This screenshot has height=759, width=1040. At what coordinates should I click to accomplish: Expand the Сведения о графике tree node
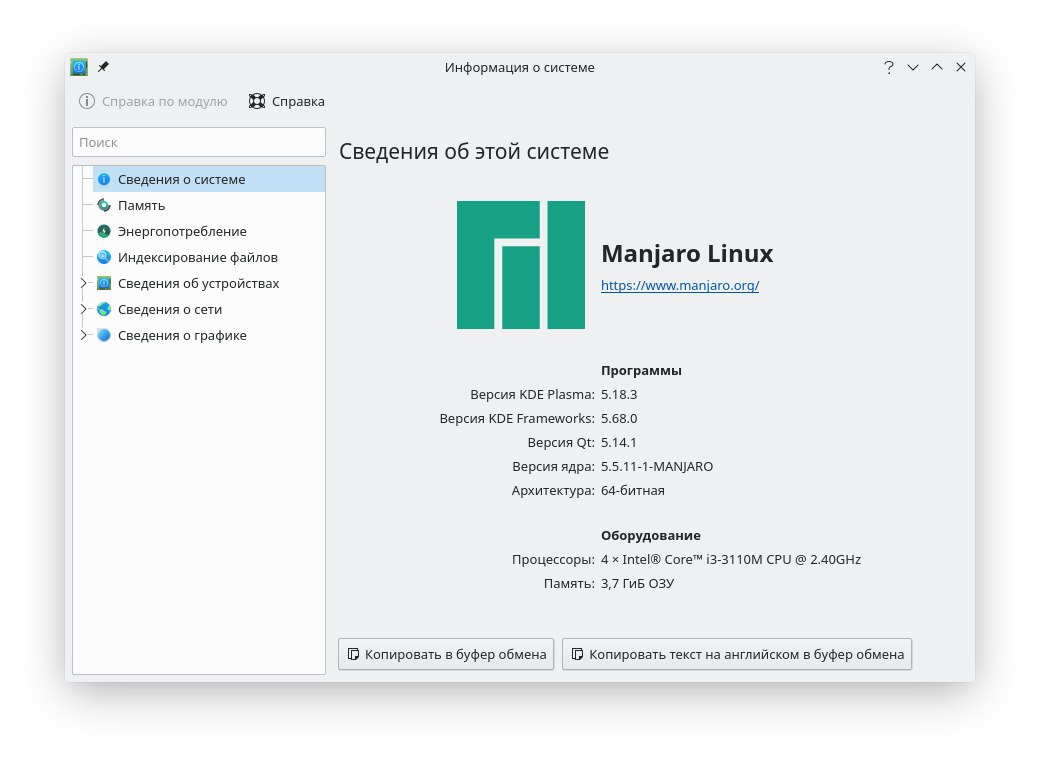[84, 335]
